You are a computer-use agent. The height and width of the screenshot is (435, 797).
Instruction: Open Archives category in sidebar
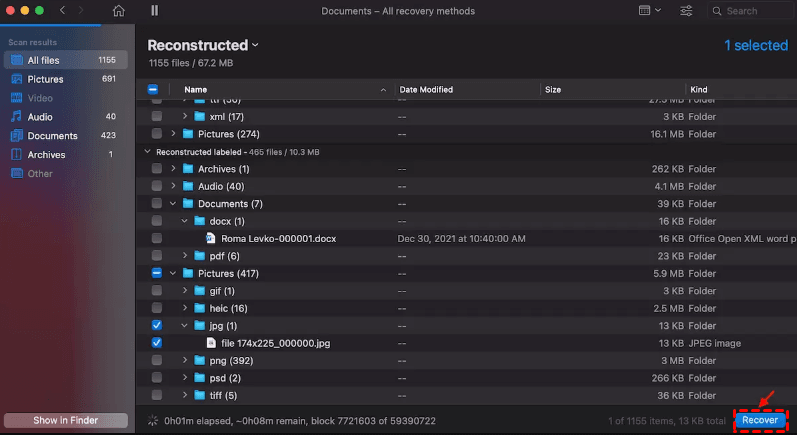click(x=46, y=155)
